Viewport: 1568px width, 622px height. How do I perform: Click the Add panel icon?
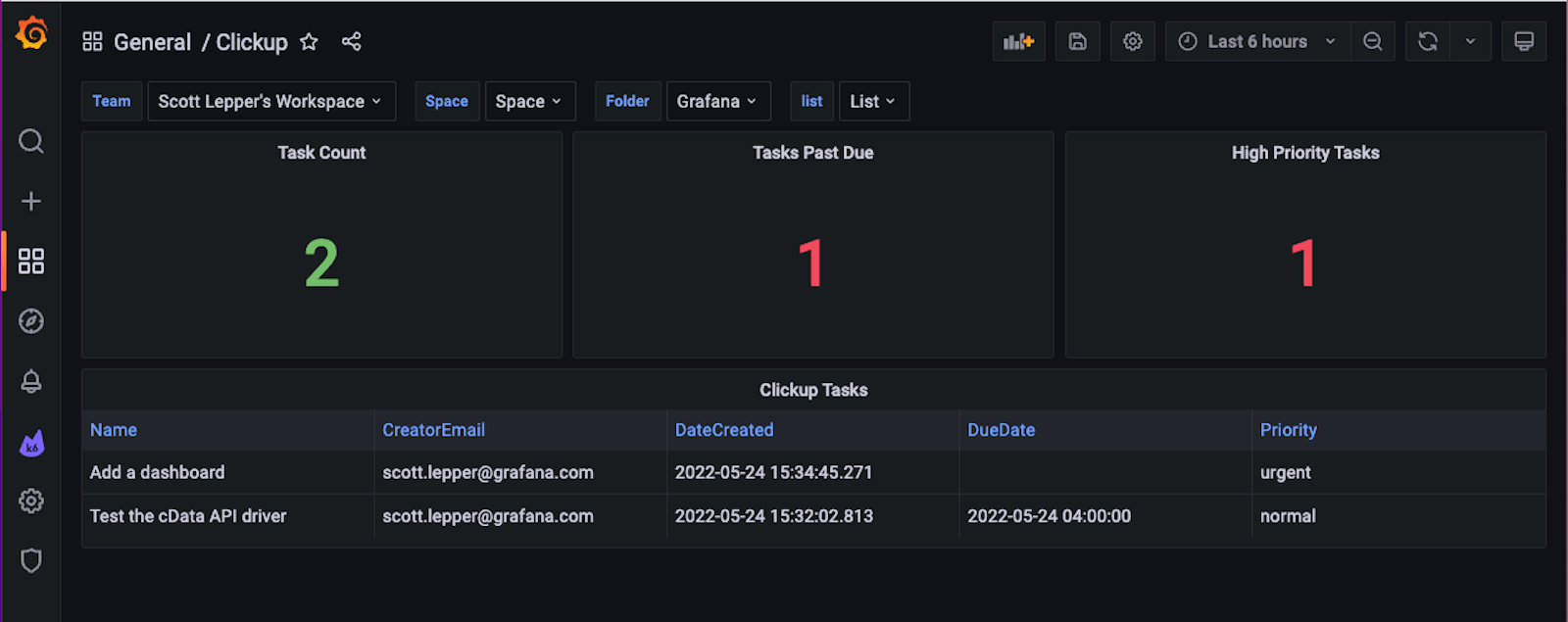pos(1018,41)
